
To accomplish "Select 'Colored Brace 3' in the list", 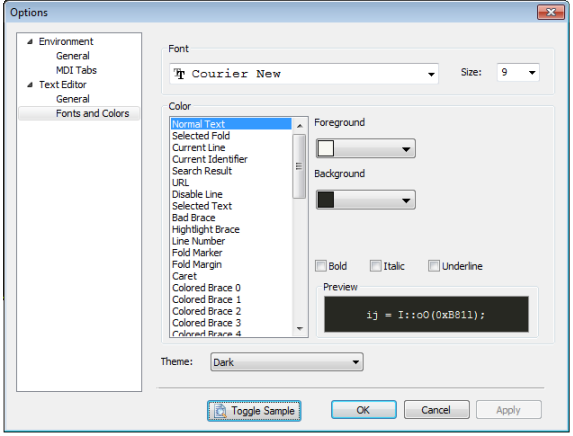I will click(231, 323).
